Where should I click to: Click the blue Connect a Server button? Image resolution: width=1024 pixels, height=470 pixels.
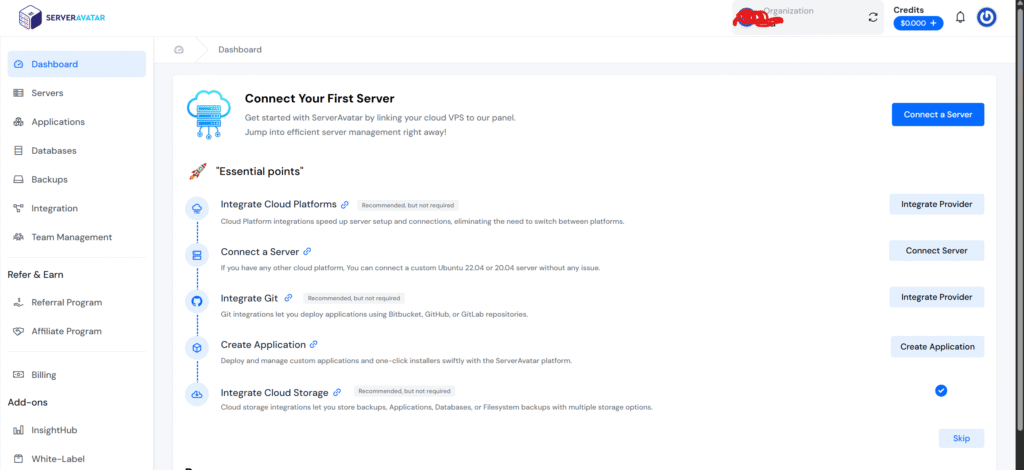[938, 114]
